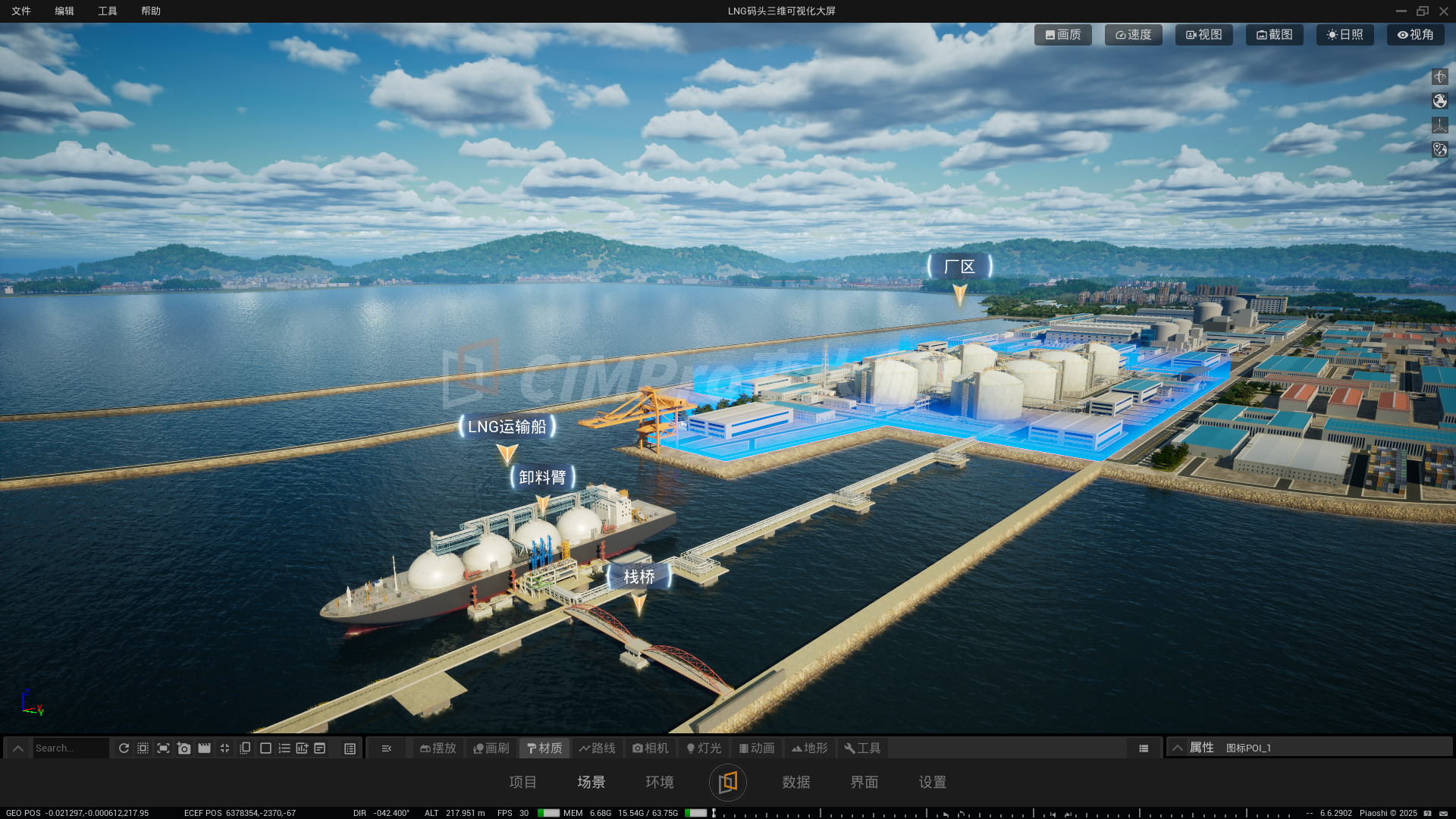
Task: Toggle the 材质 material tool tab
Action: (x=544, y=748)
